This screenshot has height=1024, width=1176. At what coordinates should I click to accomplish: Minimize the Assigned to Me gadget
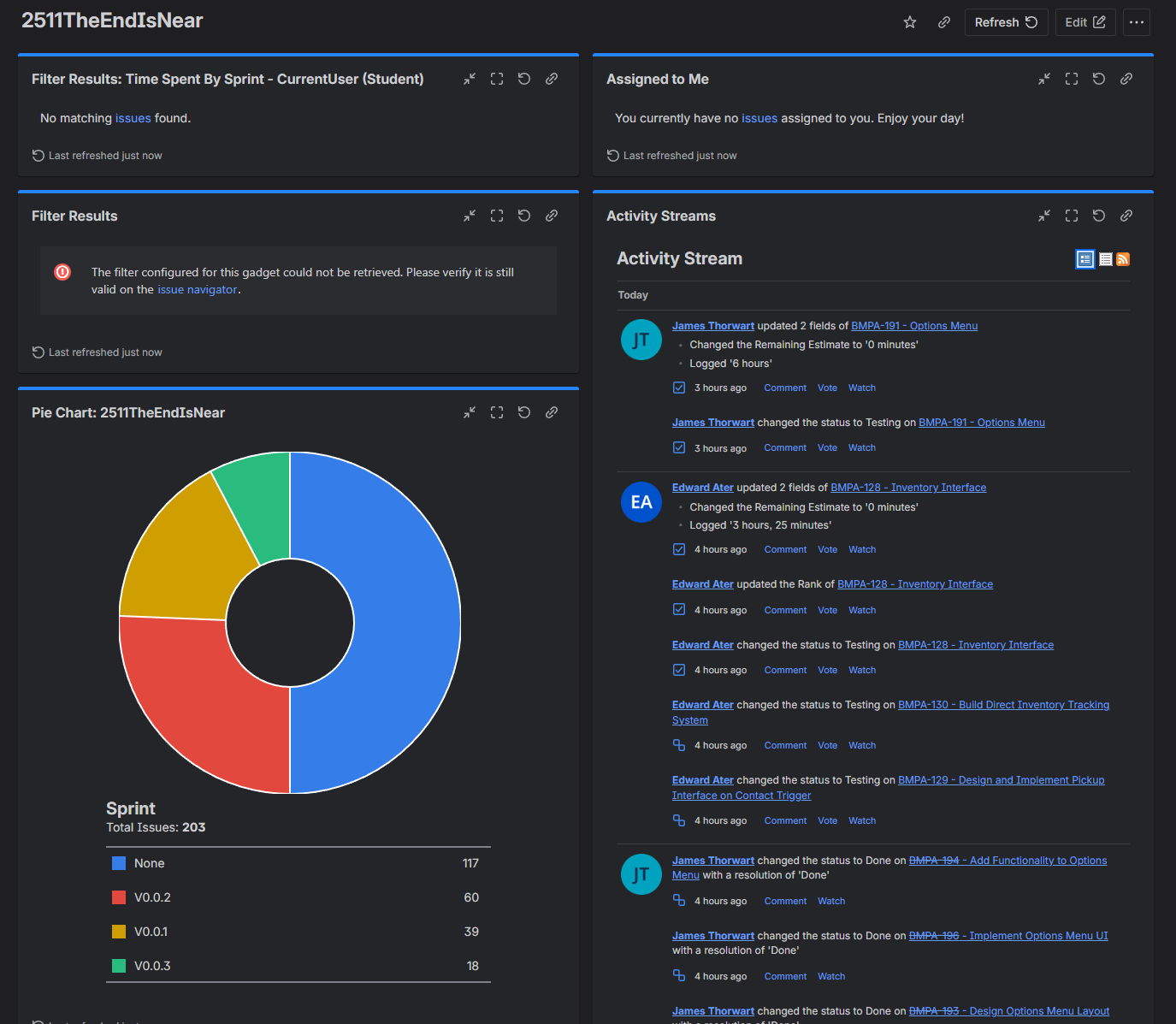[x=1044, y=79]
